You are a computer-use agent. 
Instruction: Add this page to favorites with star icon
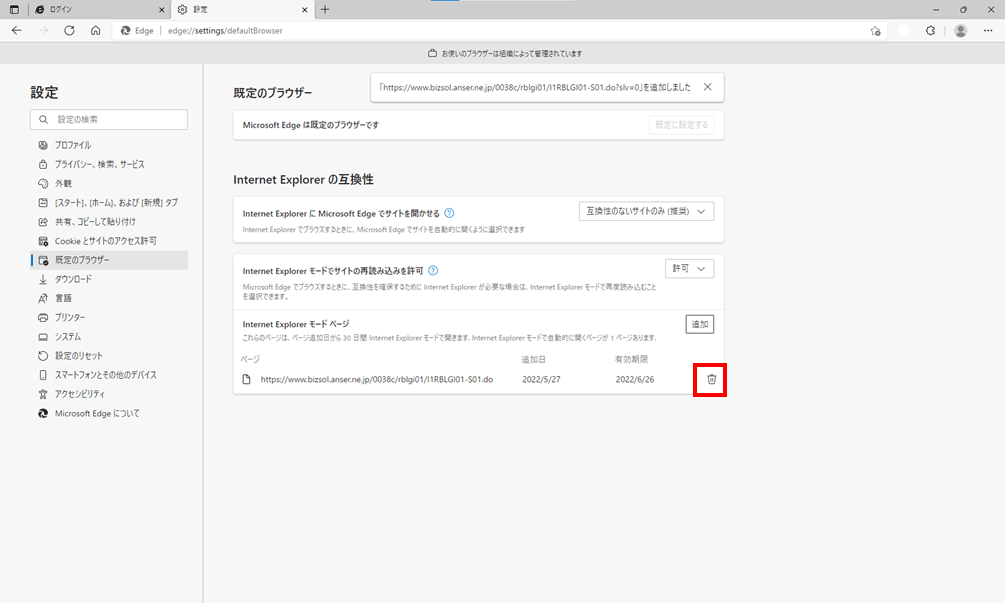[x=876, y=31]
